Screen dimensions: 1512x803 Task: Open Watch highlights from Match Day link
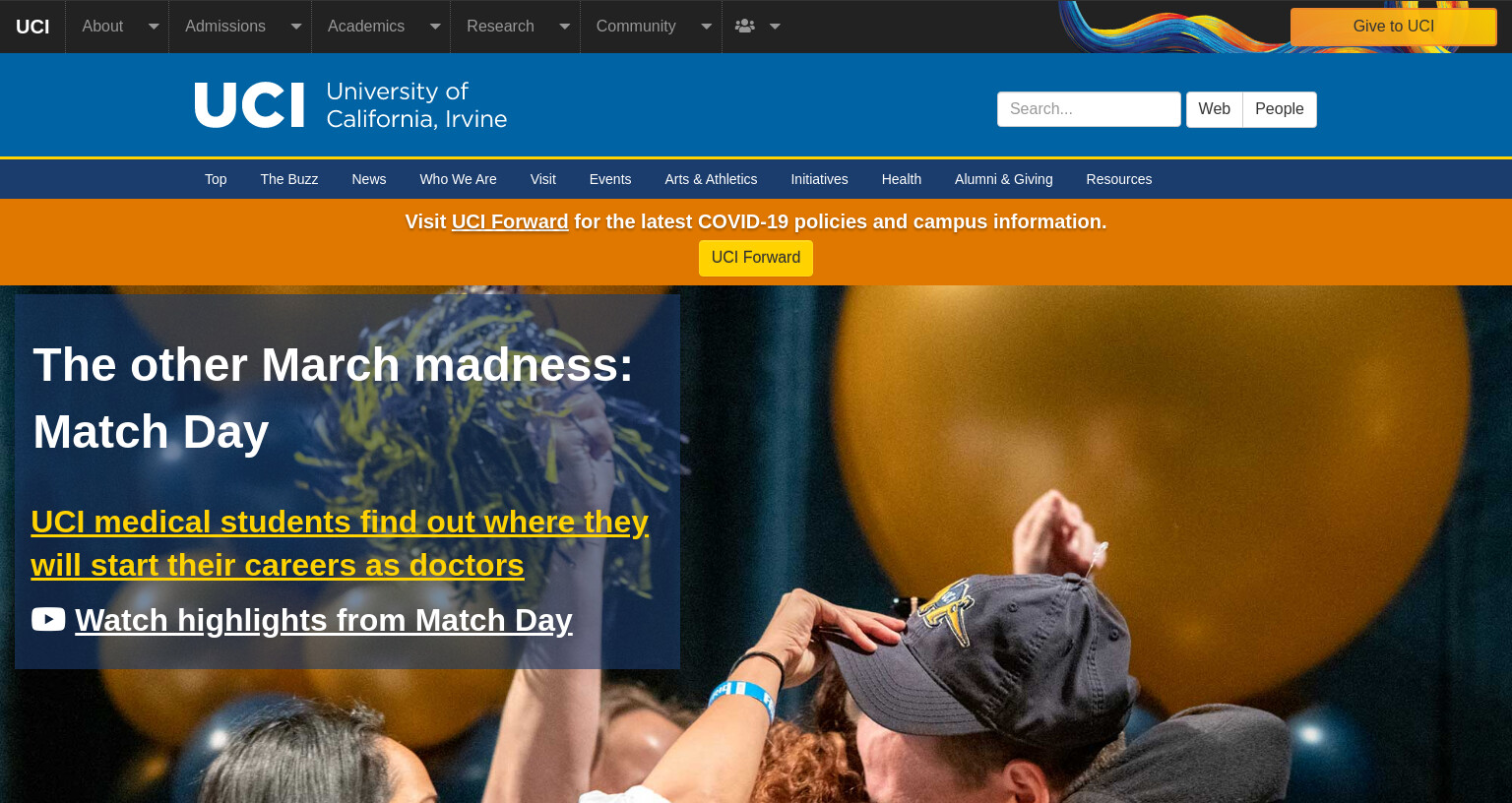pyautogui.click(x=324, y=620)
